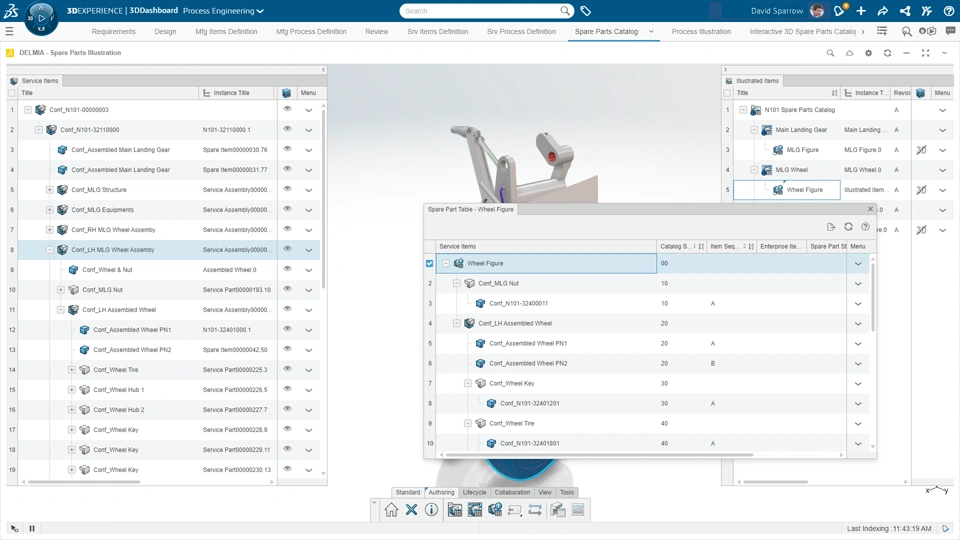Open the chat messages icon in the tab bar
The width and height of the screenshot is (960, 540).
click(x=950, y=31)
